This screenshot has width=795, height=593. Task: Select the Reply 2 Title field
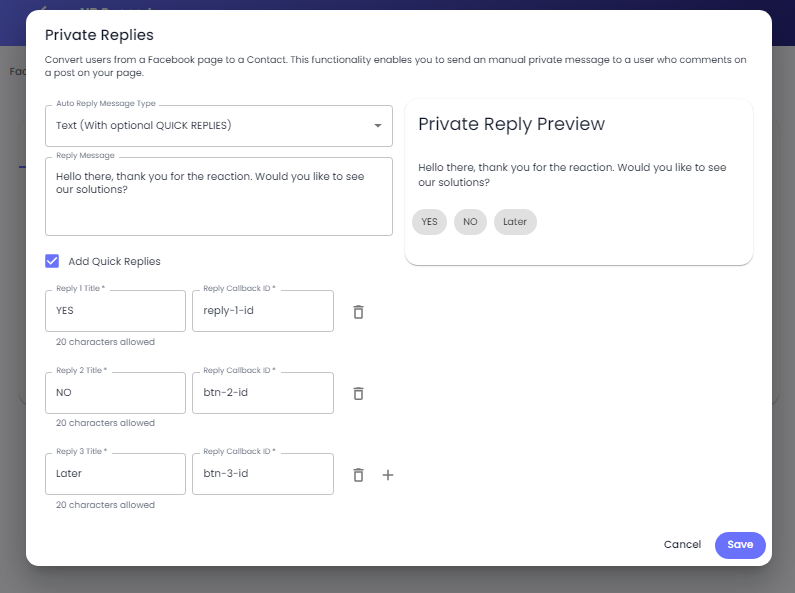[116, 393]
